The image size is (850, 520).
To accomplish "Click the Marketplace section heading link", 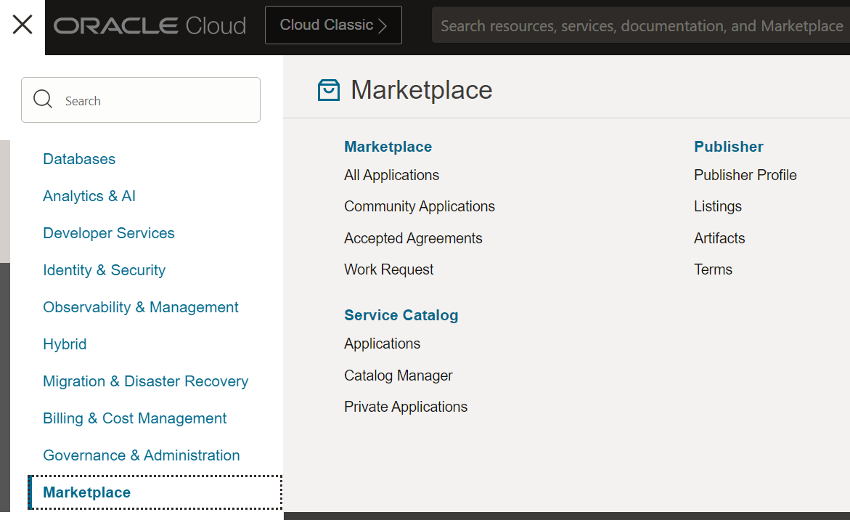I will pyautogui.click(x=388, y=147).
